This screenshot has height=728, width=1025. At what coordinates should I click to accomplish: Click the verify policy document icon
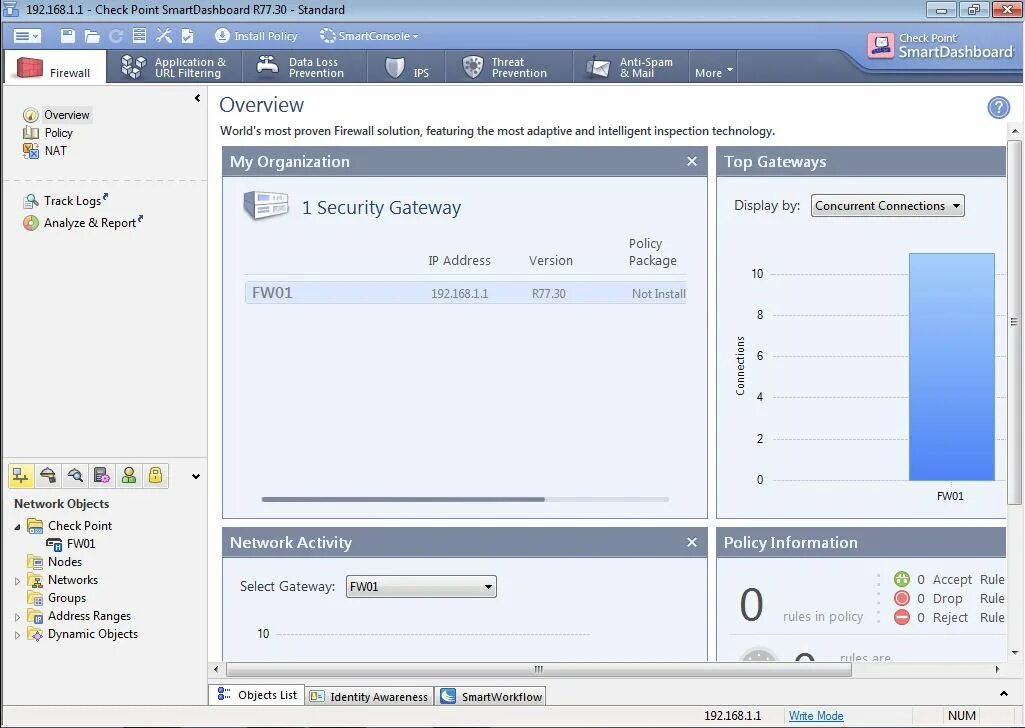tap(187, 36)
